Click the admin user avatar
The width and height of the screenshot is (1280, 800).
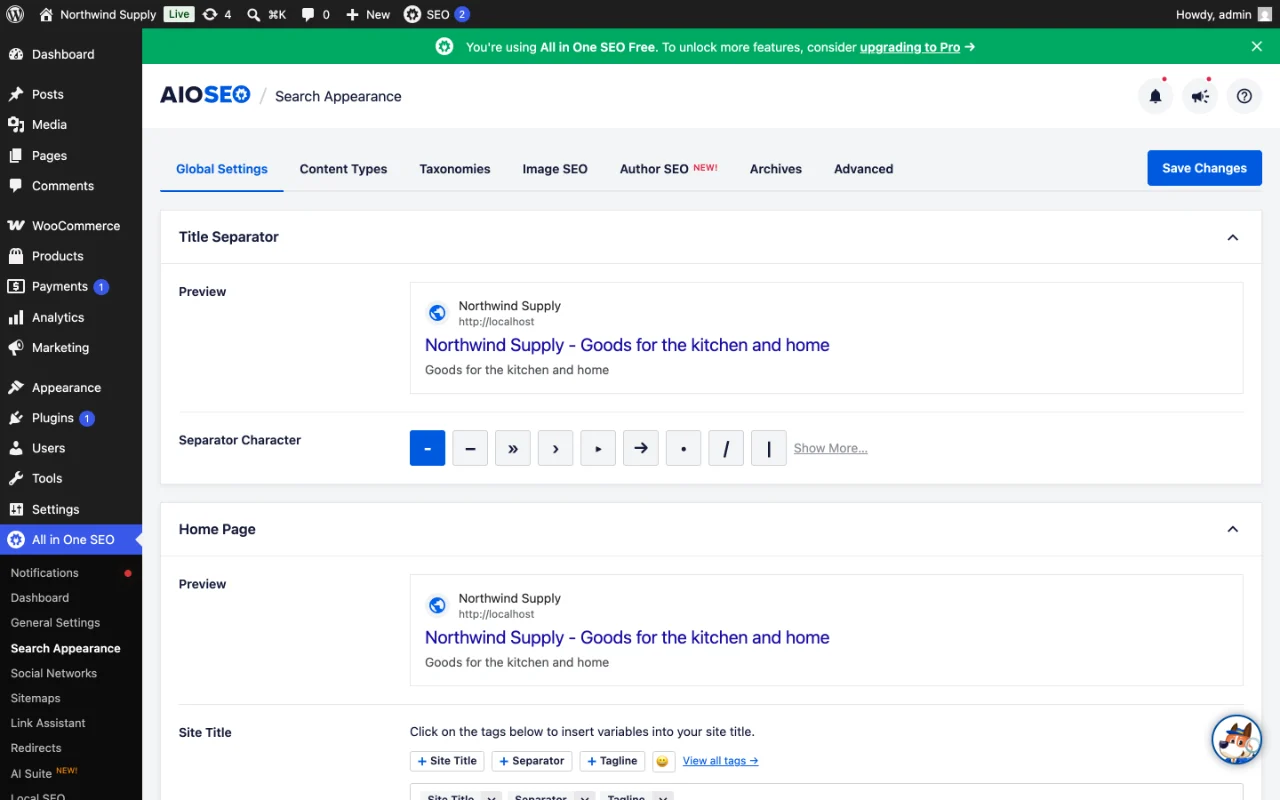(x=1265, y=14)
